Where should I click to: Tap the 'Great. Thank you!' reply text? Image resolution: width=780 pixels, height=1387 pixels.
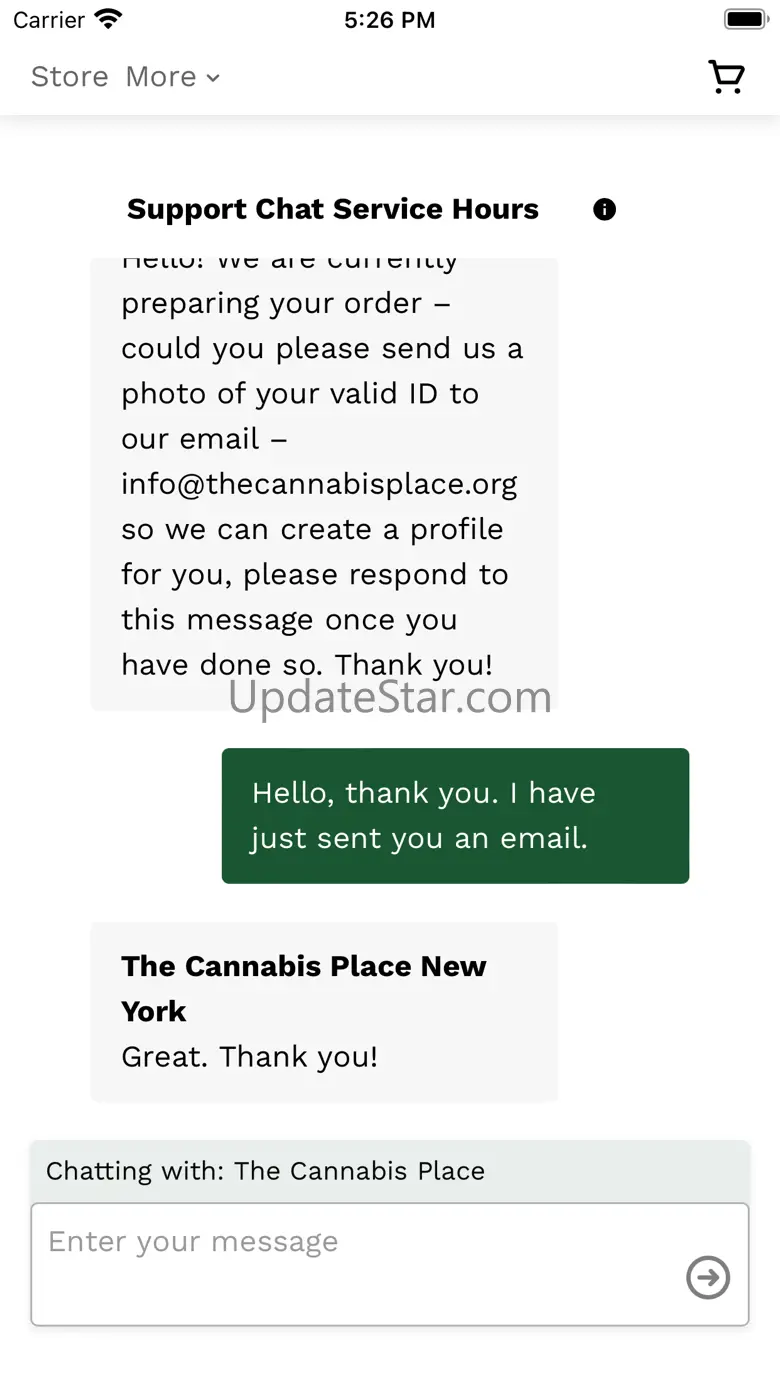click(x=250, y=1056)
